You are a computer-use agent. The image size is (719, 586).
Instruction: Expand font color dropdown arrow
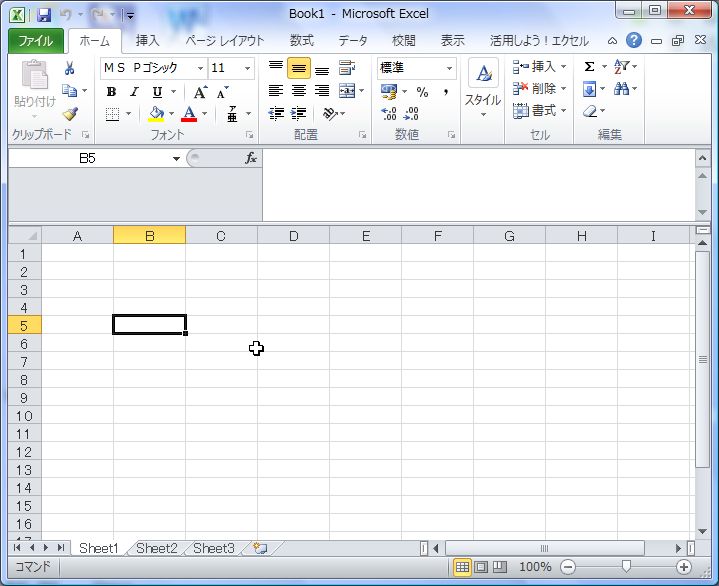[205, 114]
